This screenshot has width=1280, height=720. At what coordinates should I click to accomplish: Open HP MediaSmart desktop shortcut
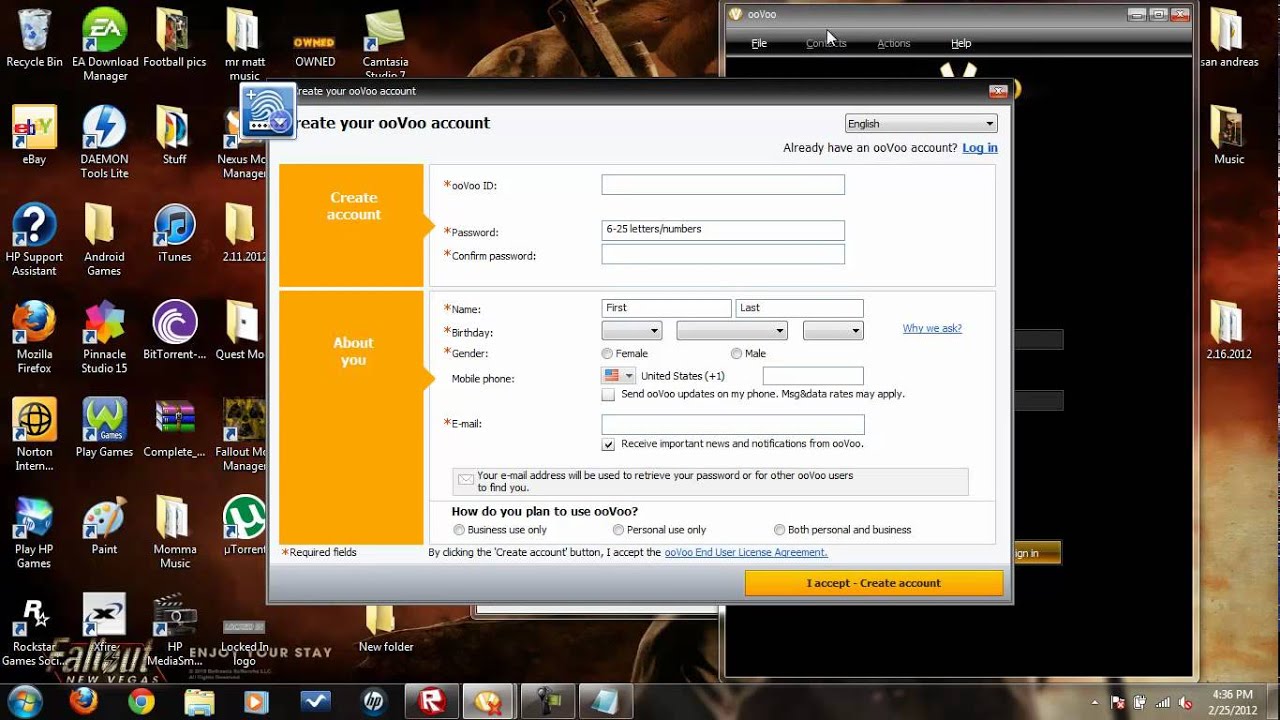pyautogui.click(x=174, y=630)
